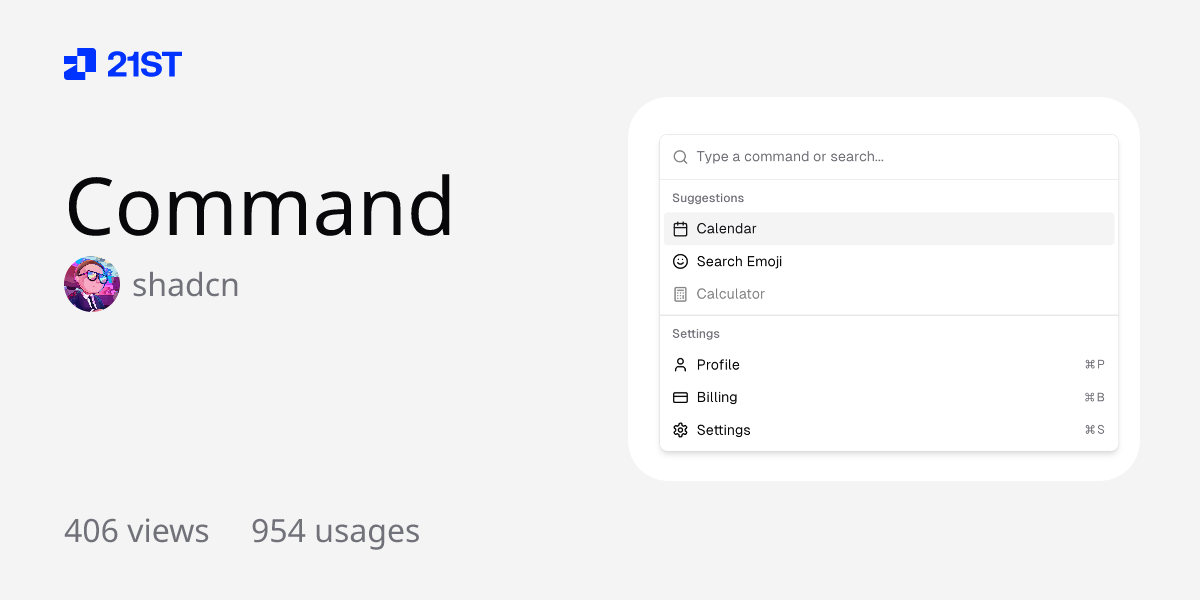Click the Suggestions group heading
The width and height of the screenshot is (1200, 600).
(x=707, y=197)
